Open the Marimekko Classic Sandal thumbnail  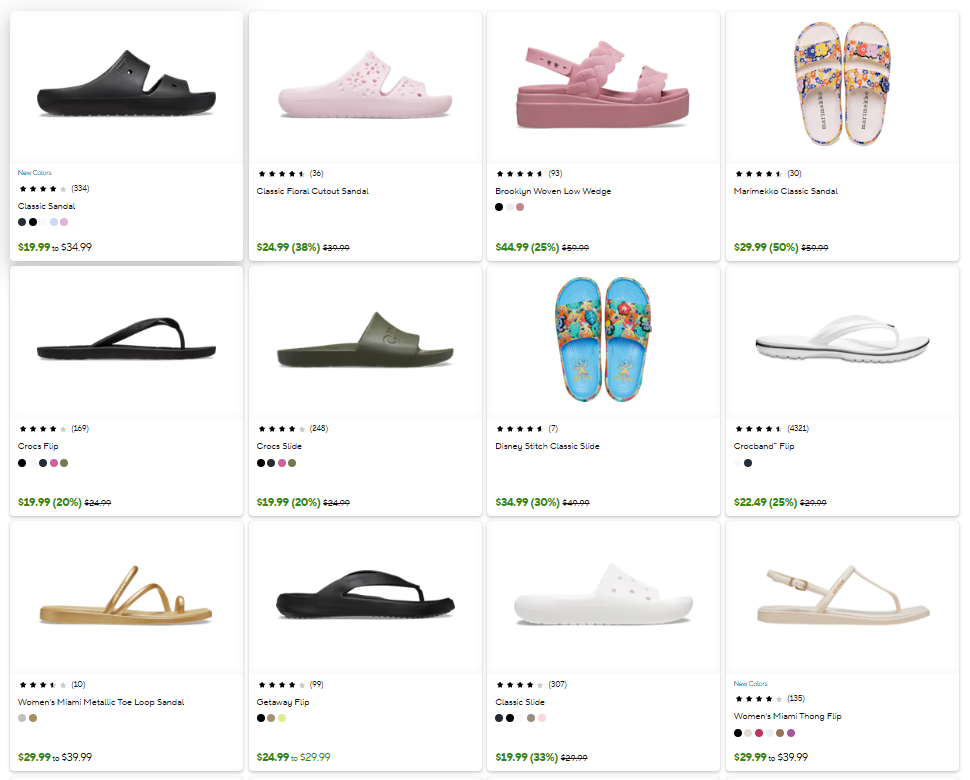click(842, 85)
